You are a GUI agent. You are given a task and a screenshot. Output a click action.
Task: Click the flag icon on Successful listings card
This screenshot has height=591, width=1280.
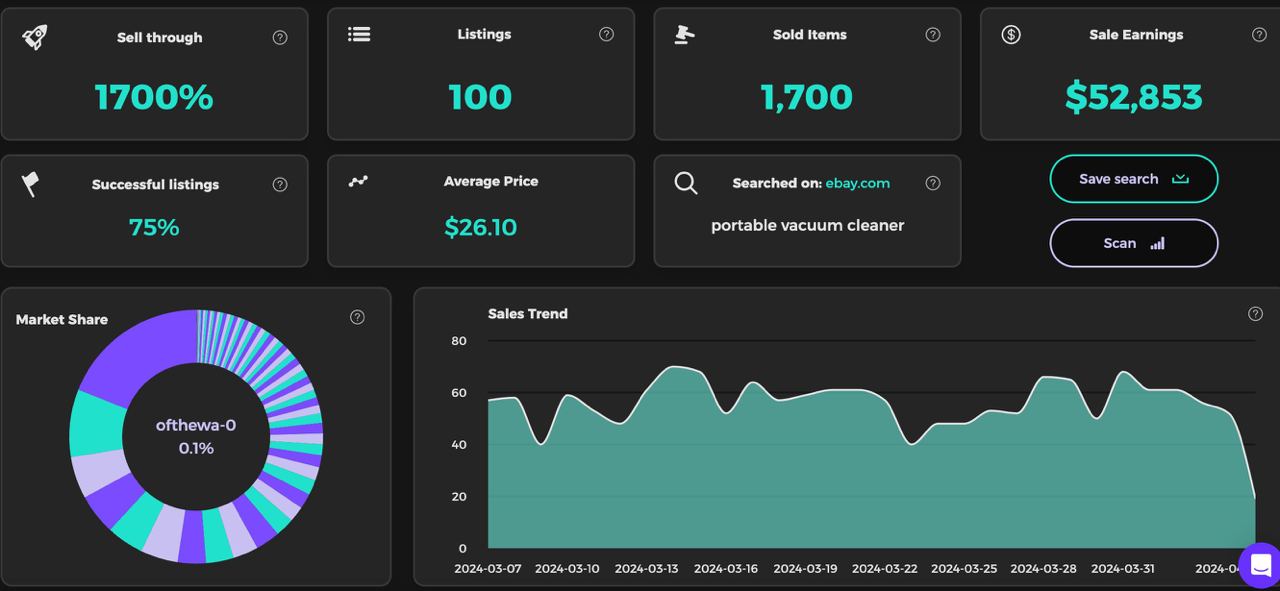(x=31, y=184)
